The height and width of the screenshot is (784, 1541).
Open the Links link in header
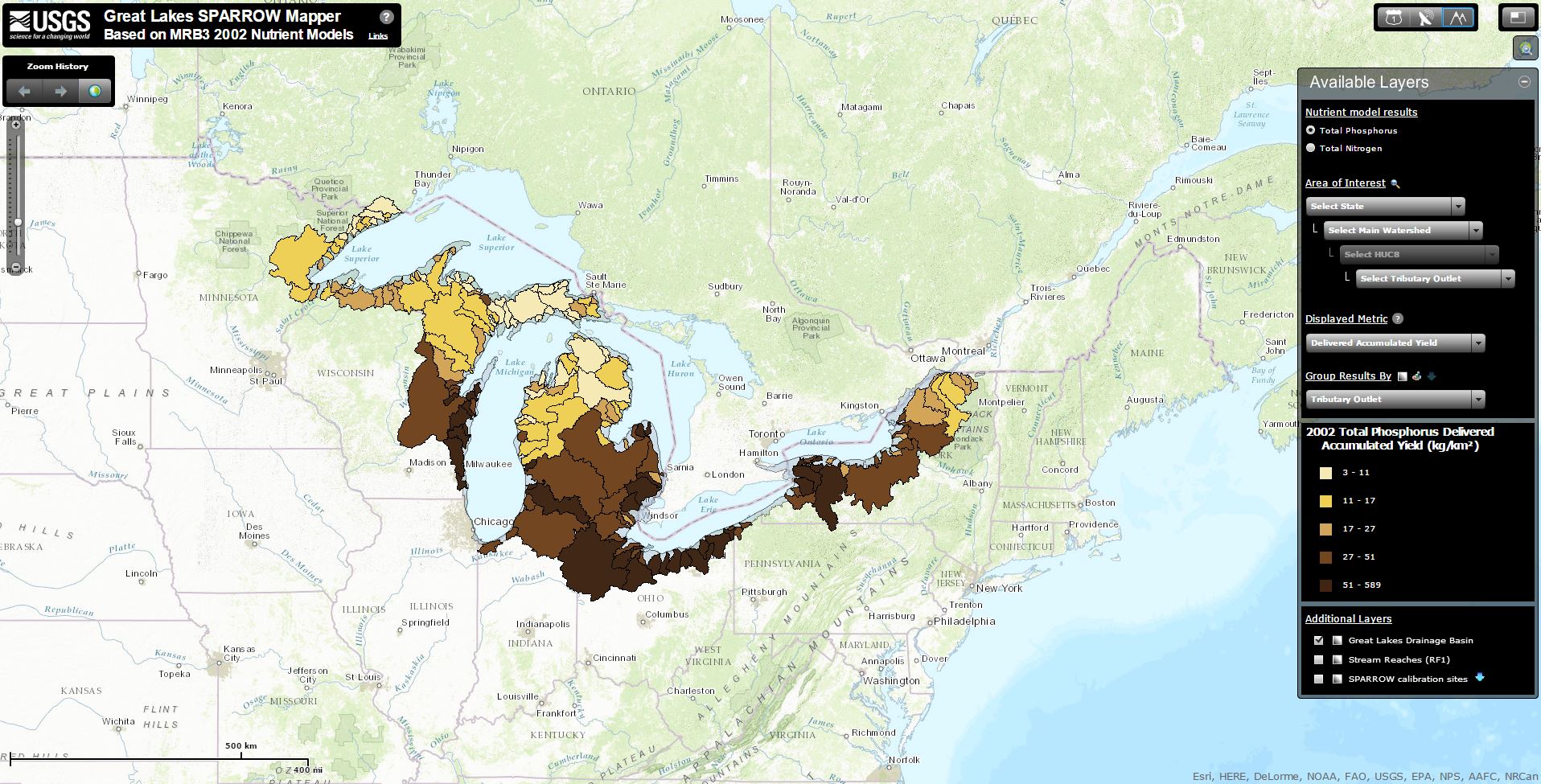378,36
